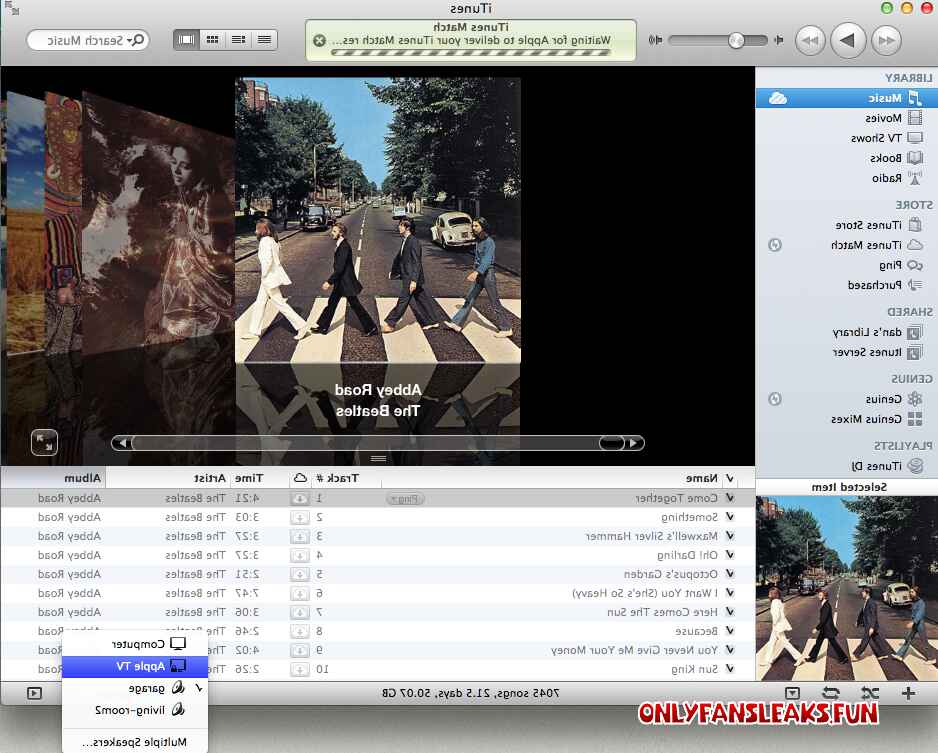The height and width of the screenshot is (753, 938).
Task: Click the plus icon to add a playlist
Action: pyautogui.click(x=908, y=693)
